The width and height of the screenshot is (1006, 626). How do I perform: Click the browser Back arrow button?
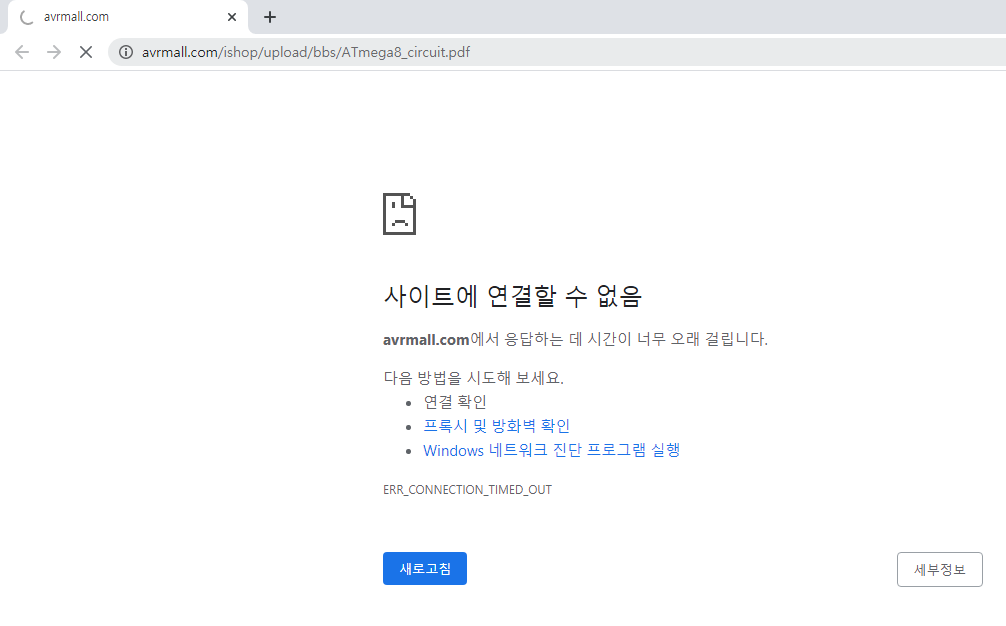click(22, 52)
